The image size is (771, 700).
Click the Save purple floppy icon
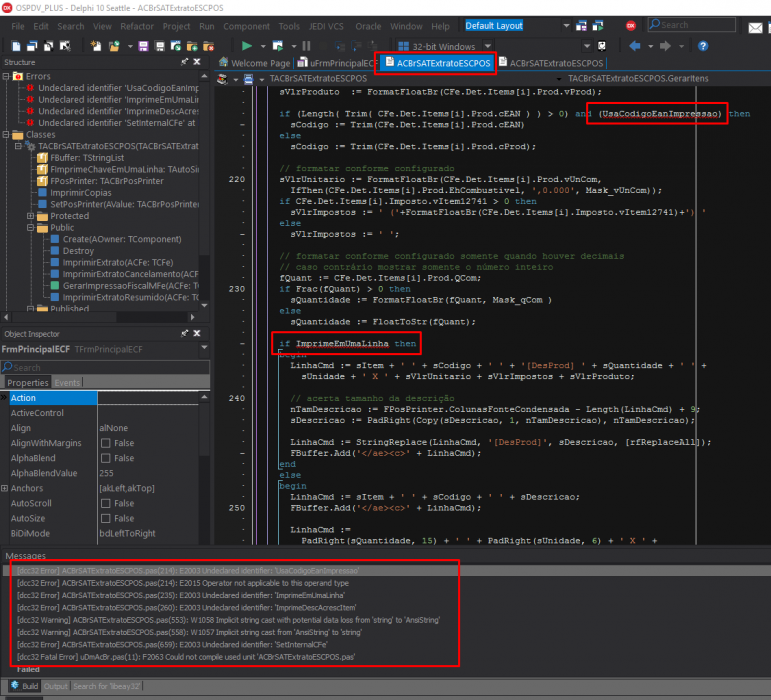tap(143, 46)
